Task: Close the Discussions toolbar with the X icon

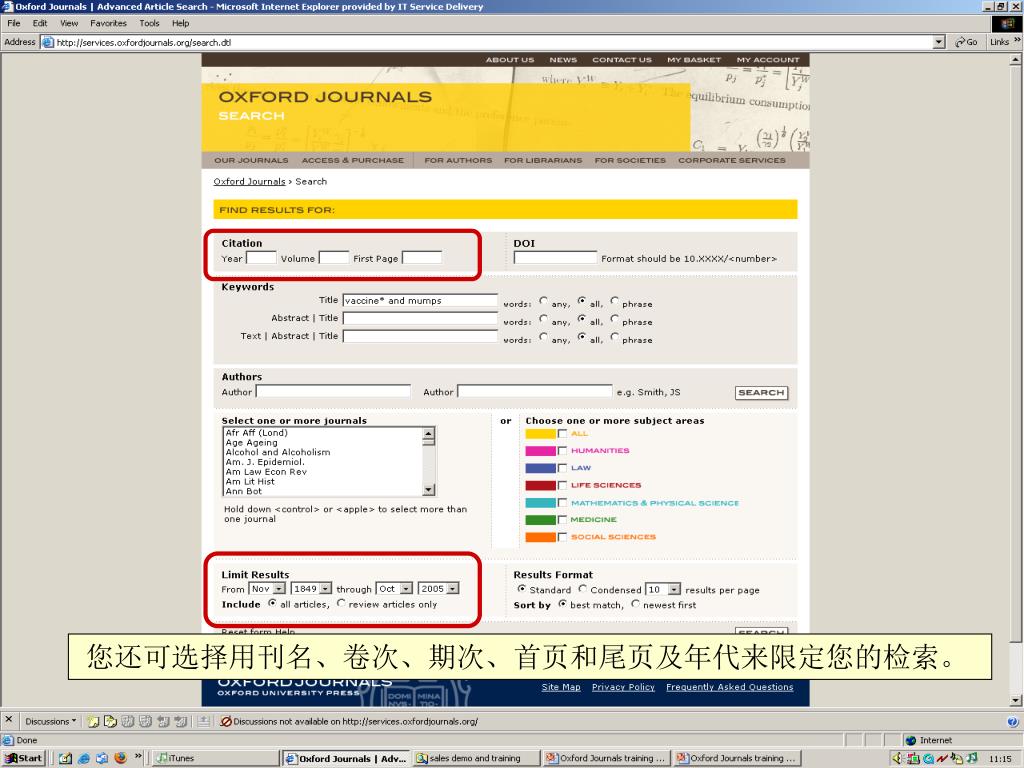Action: [x=8, y=720]
